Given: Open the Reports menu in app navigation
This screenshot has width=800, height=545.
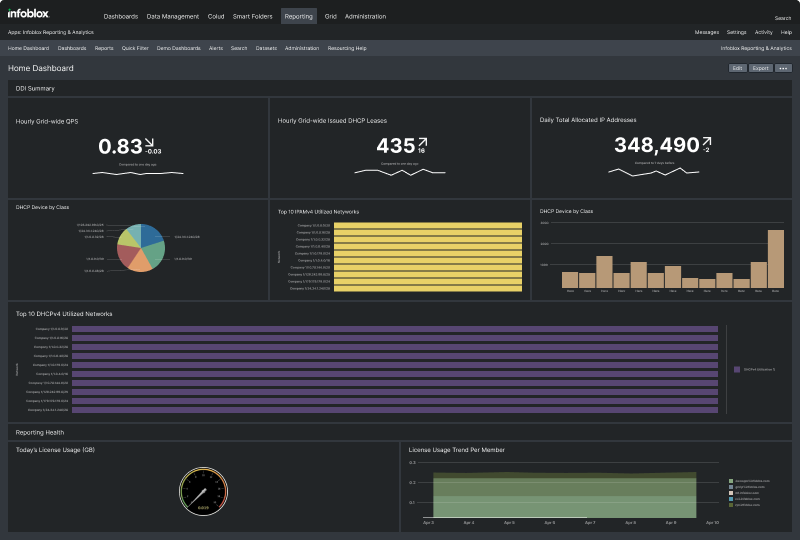Looking at the screenshot, I should coord(104,48).
